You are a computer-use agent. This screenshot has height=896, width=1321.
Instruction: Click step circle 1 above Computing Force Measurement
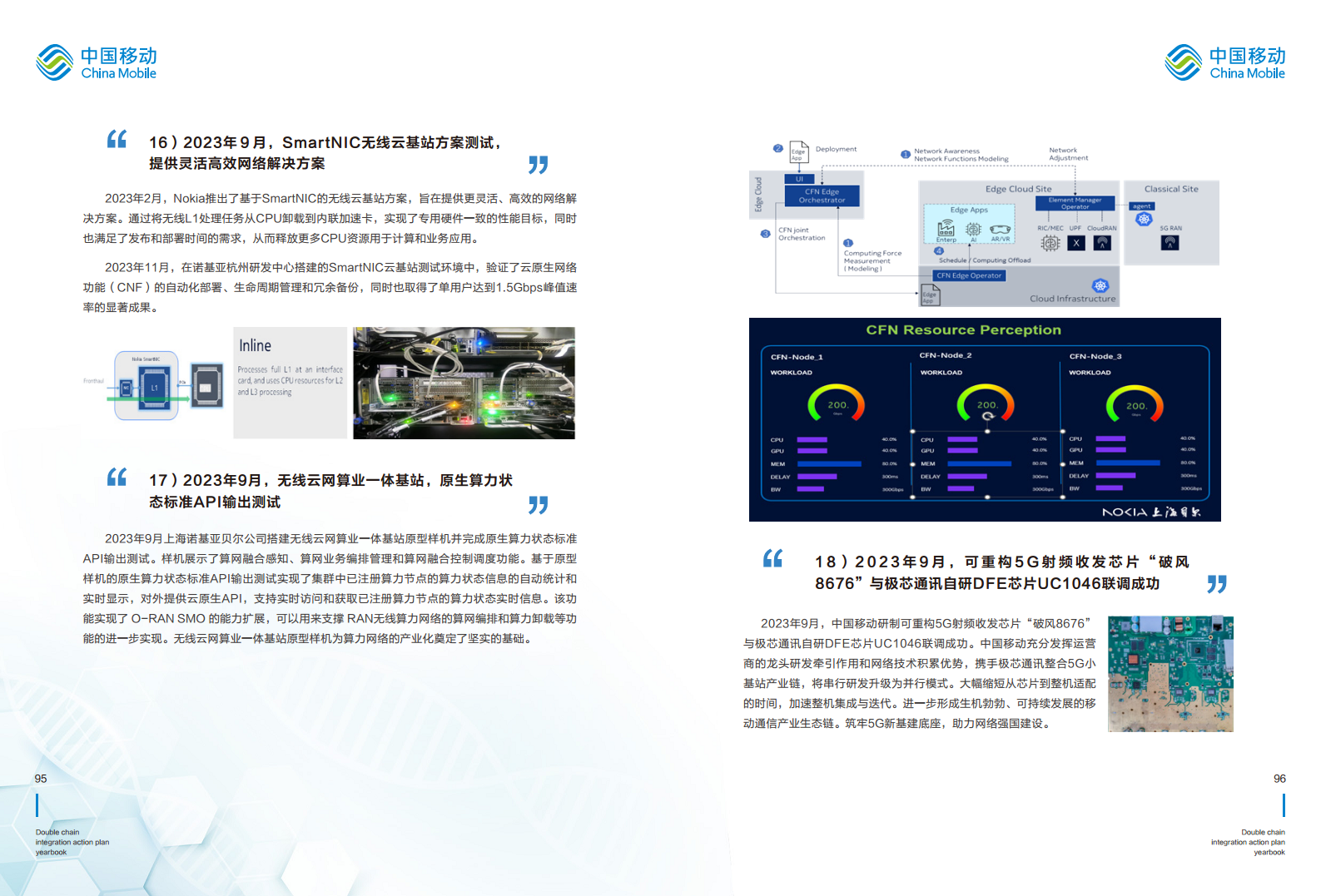[x=848, y=243]
